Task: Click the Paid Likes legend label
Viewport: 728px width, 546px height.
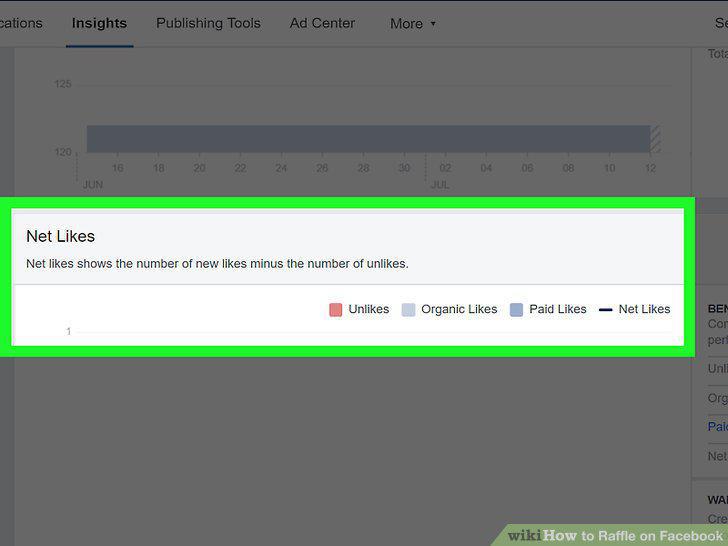Action: [558, 309]
